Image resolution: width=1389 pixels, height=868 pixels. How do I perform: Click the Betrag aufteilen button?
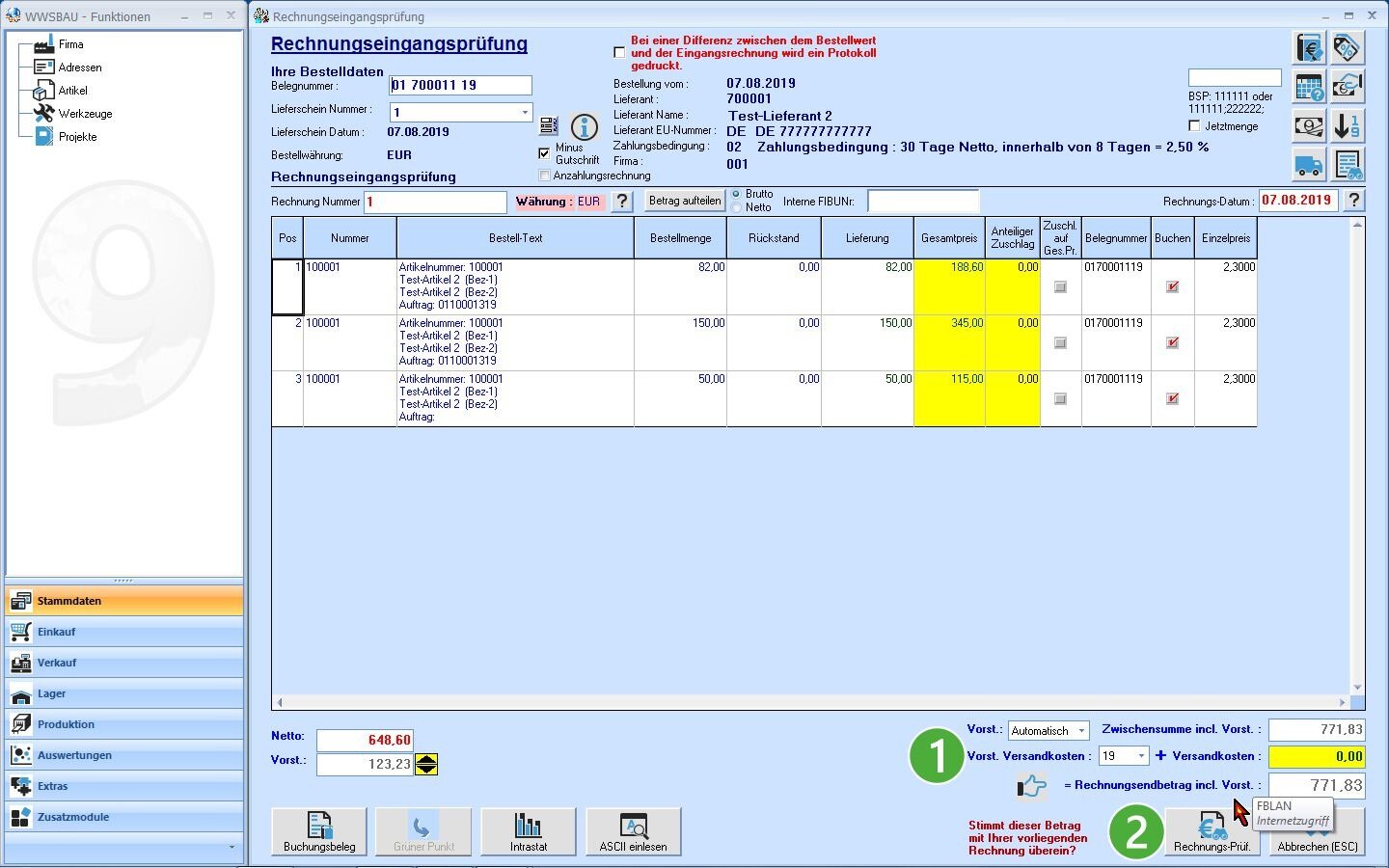pos(685,201)
